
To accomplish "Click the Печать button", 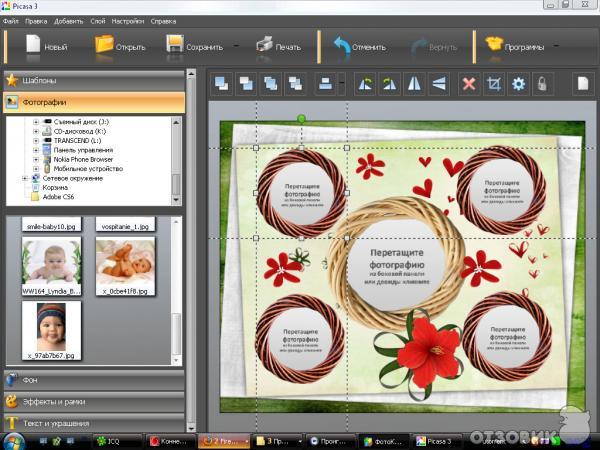I will click(x=277, y=45).
